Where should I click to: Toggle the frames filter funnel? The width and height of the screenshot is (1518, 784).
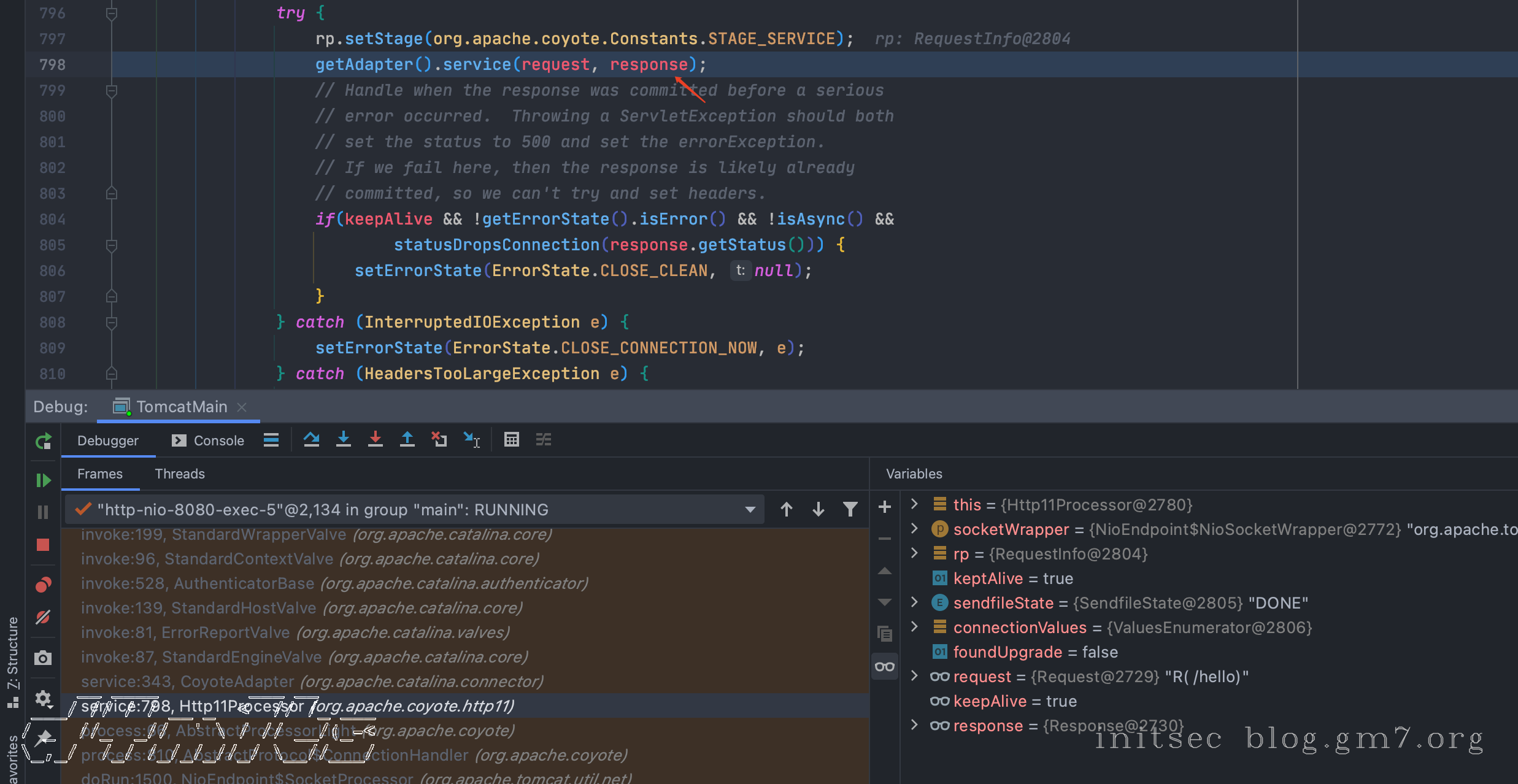tap(850, 509)
